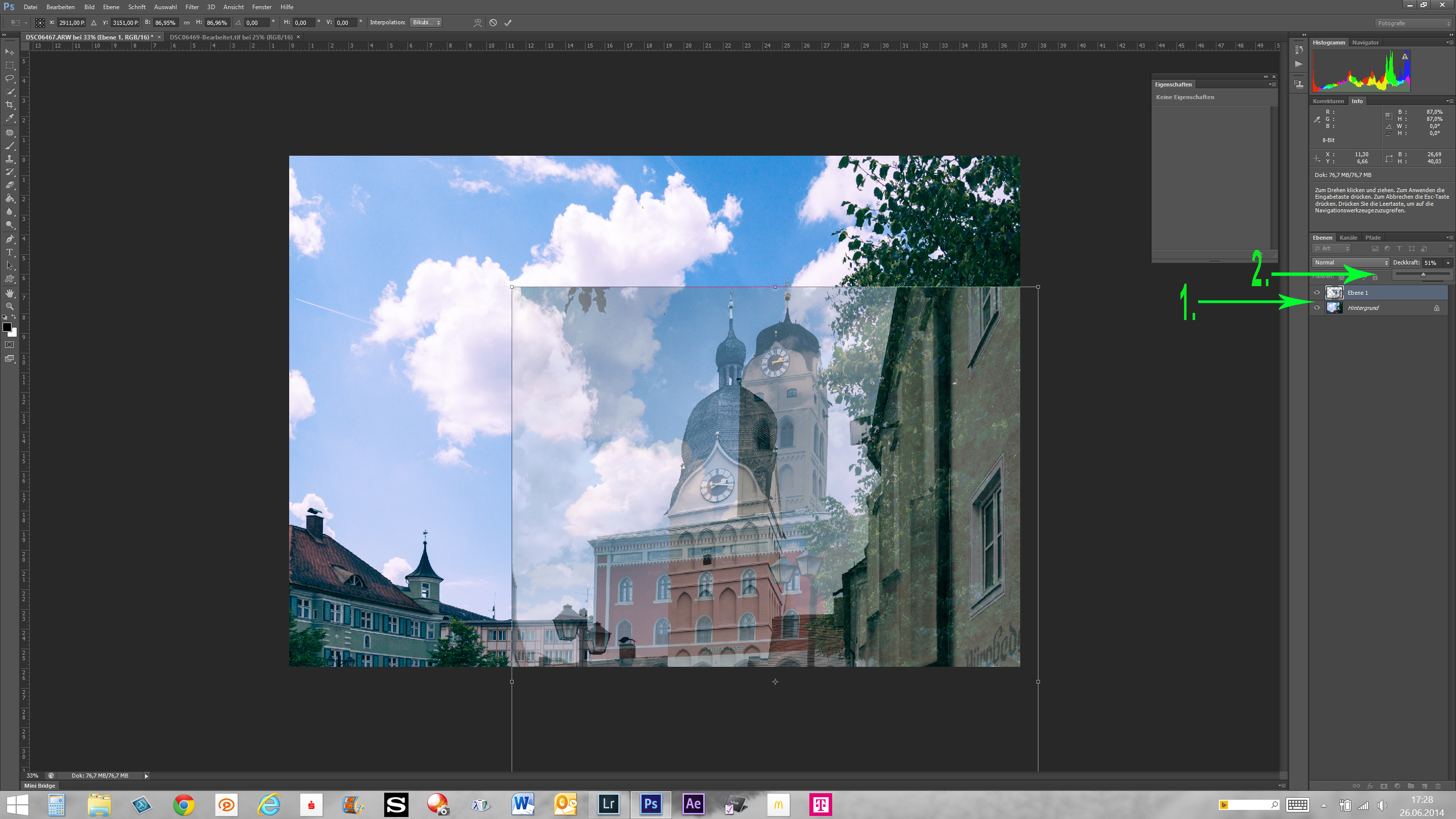This screenshot has height=819, width=1456.
Task: Switch to the Korrekturen tab
Action: tap(1328, 101)
